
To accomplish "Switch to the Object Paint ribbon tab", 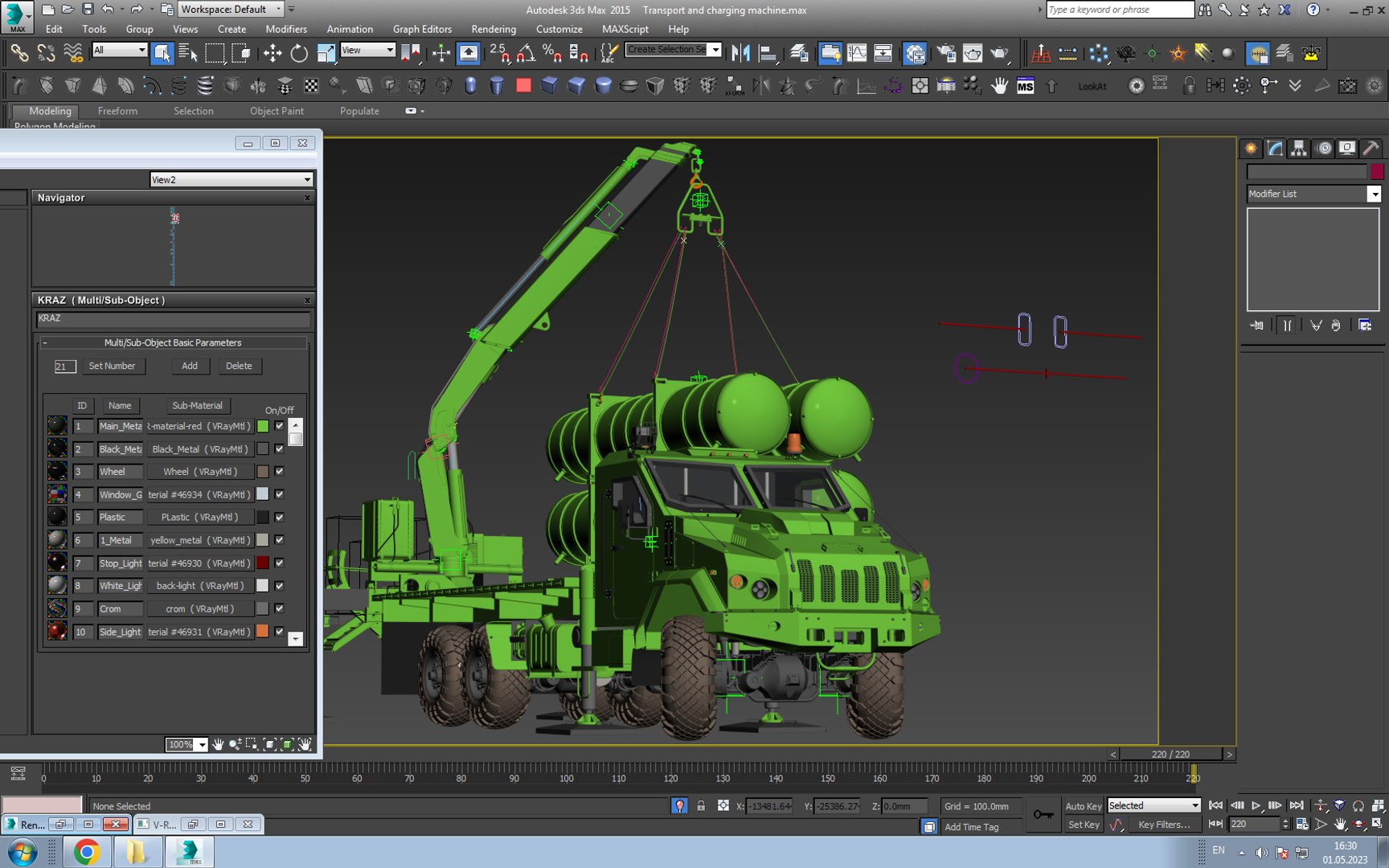I will [x=277, y=111].
